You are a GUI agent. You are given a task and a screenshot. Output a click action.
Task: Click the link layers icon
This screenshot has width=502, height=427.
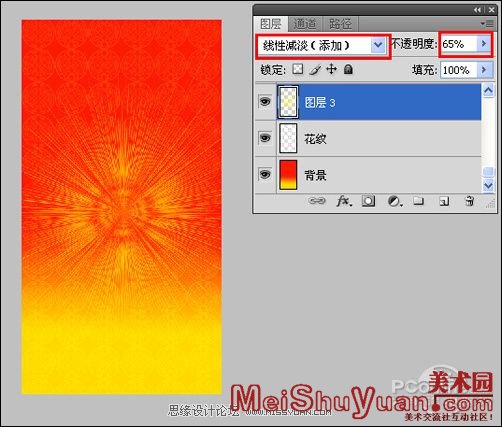click(x=317, y=201)
